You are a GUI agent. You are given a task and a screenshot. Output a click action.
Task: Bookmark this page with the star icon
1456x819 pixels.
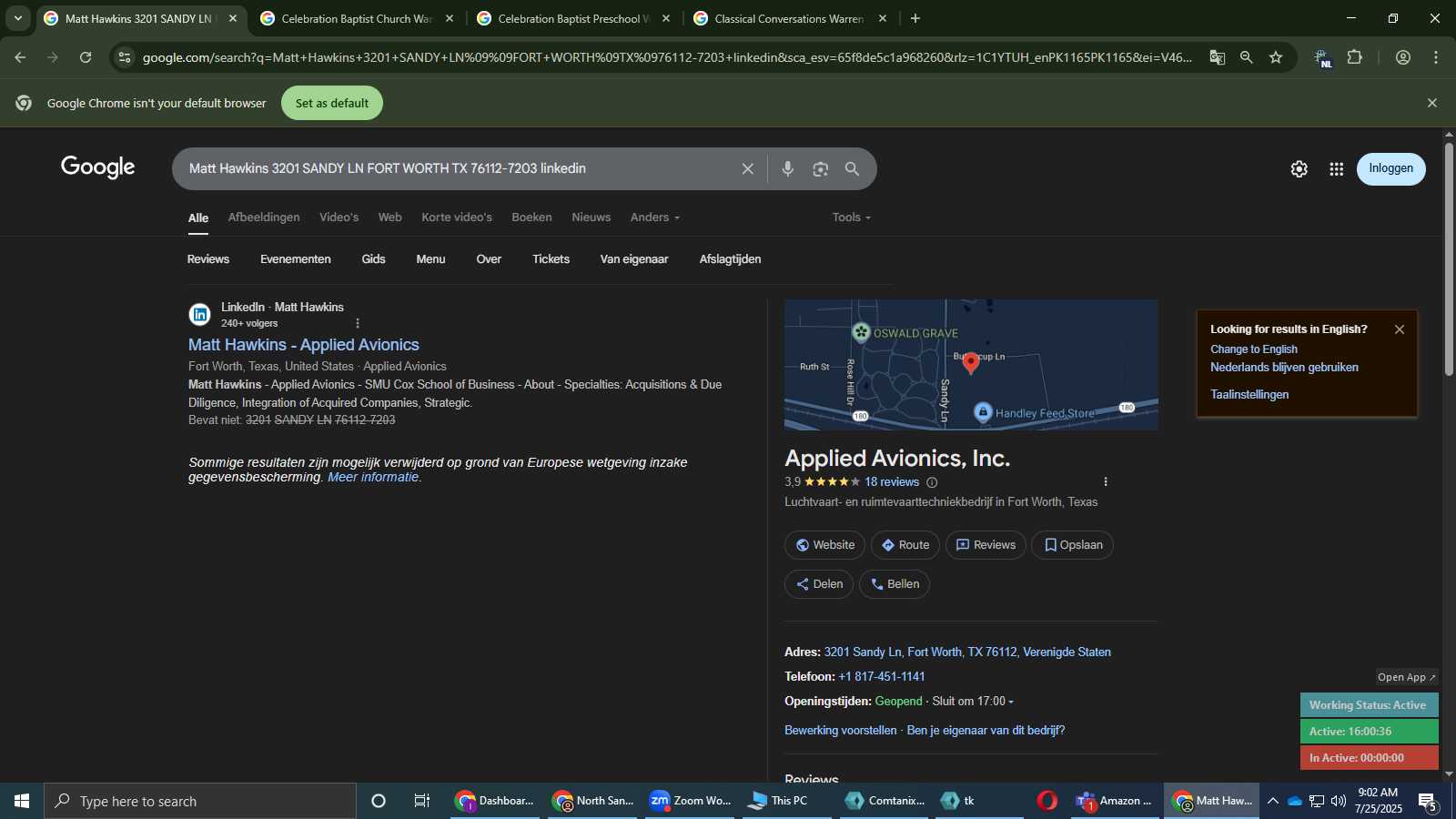(1276, 57)
